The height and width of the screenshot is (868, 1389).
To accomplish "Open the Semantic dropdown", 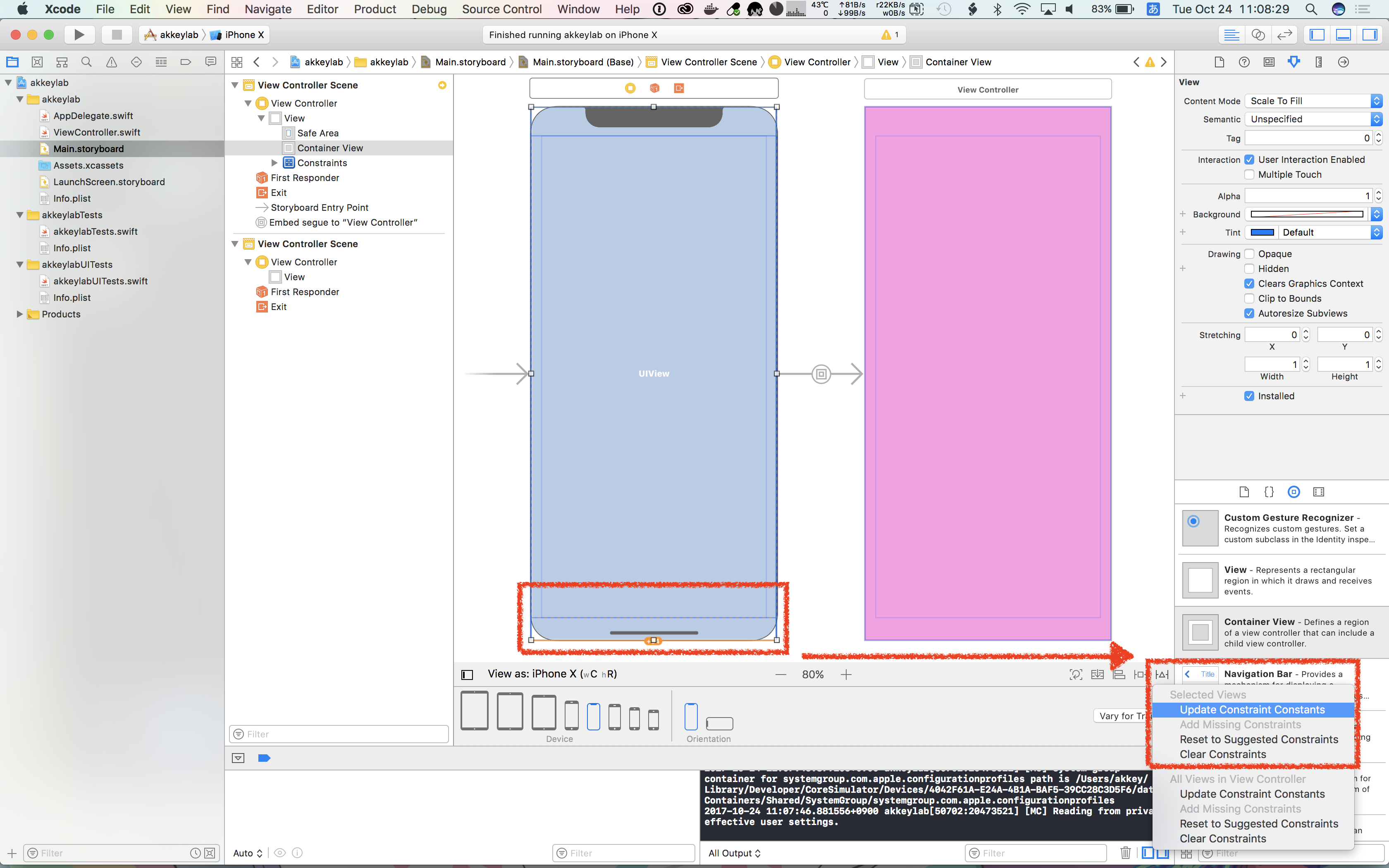I will [1313, 119].
